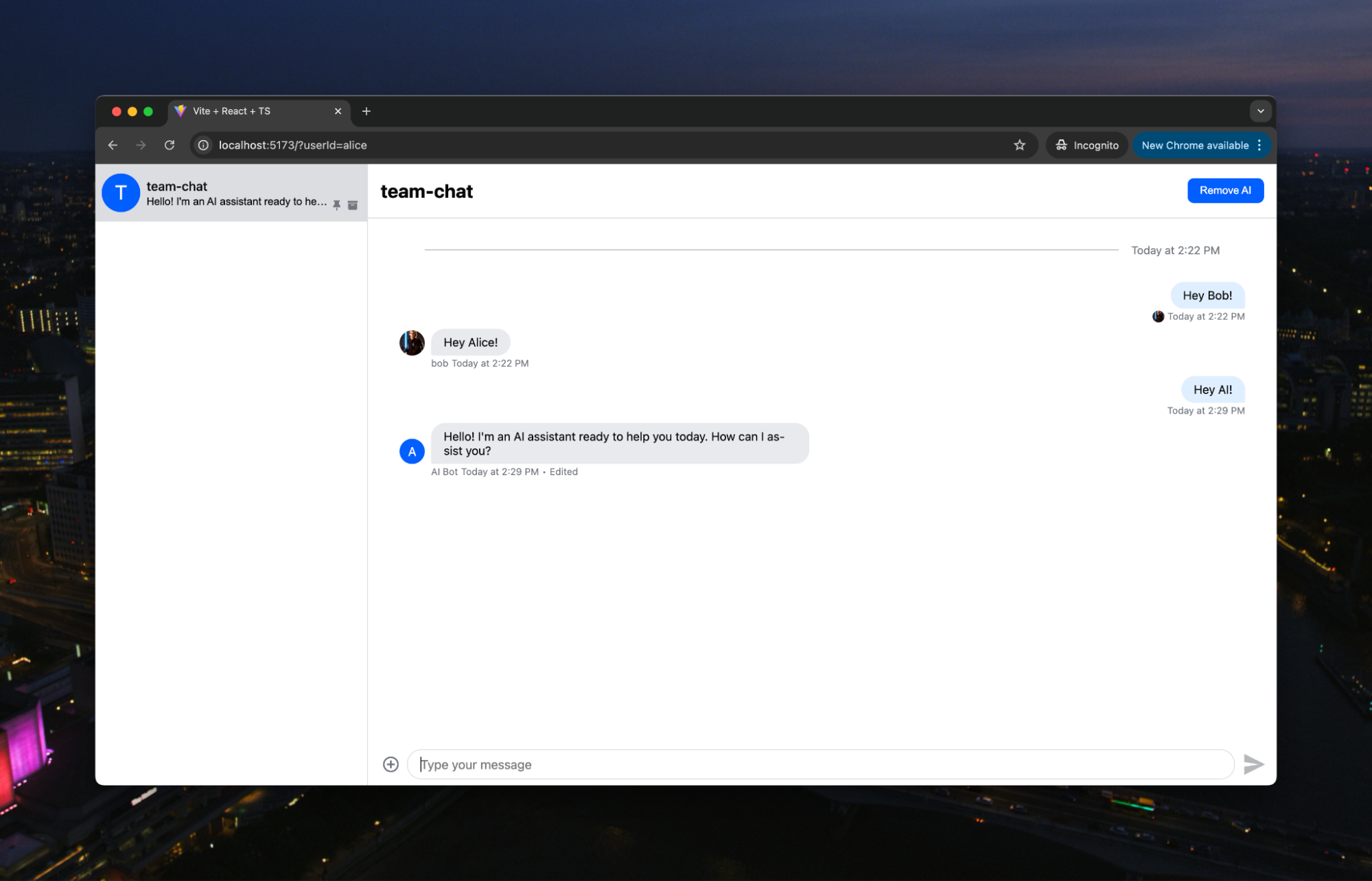1372x881 pixels.
Task: Open a new tab with plus button
Action: [x=367, y=111]
